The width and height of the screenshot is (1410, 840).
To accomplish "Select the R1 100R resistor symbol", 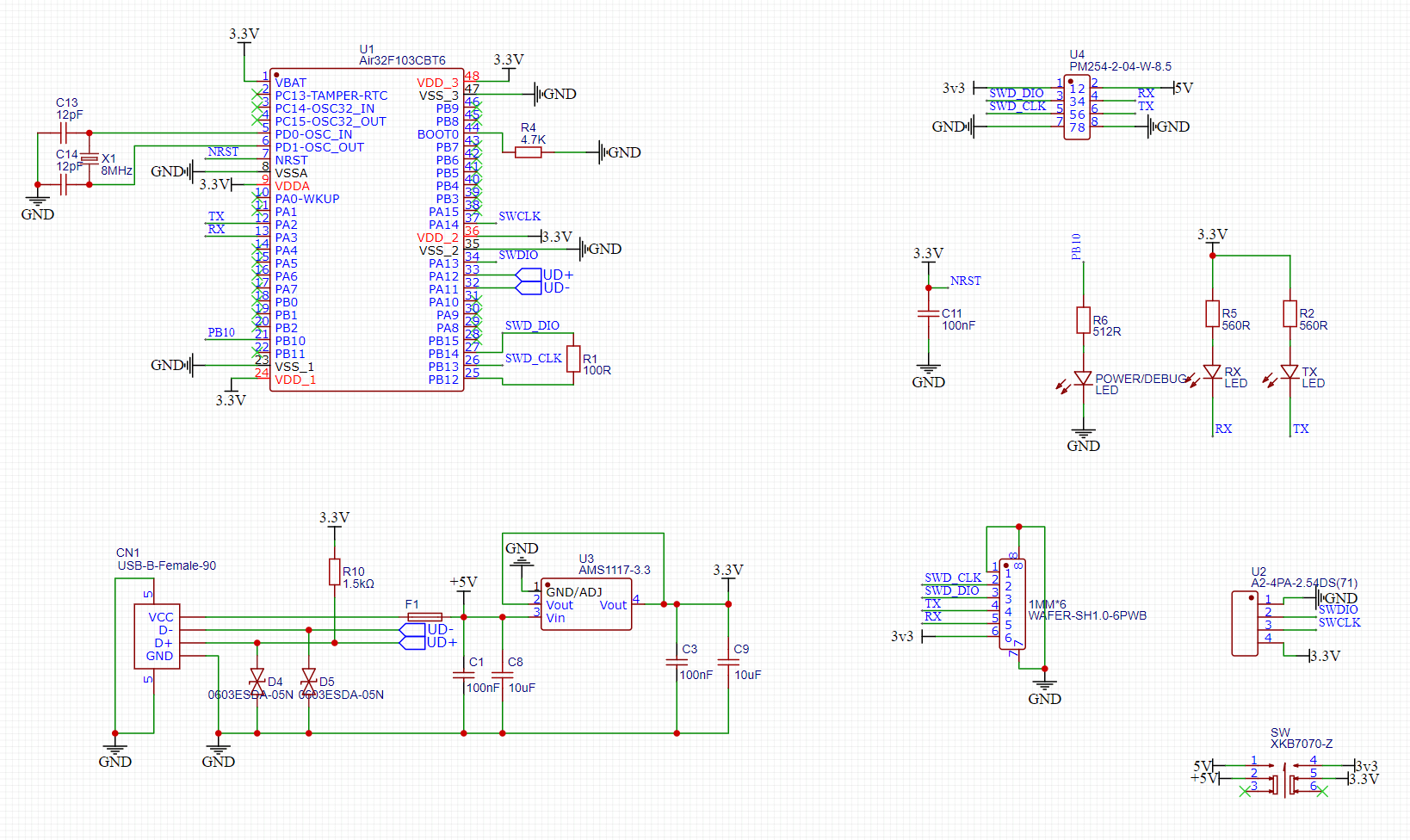I will coord(573,359).
